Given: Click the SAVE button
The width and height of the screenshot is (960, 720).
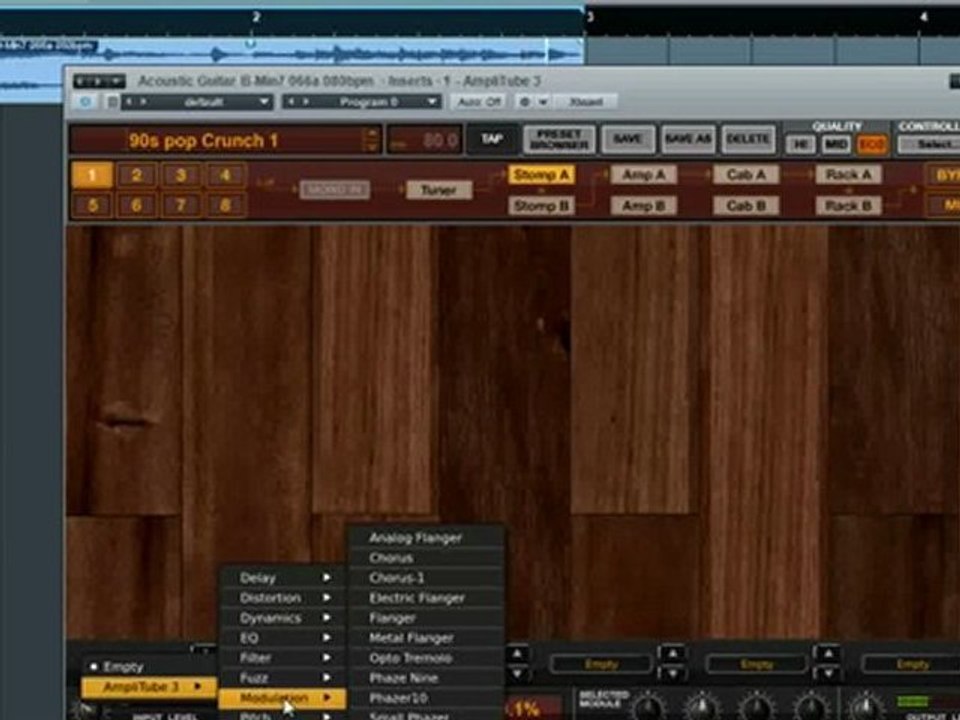Looking at the screenshot, I should [x=628, y=140].
